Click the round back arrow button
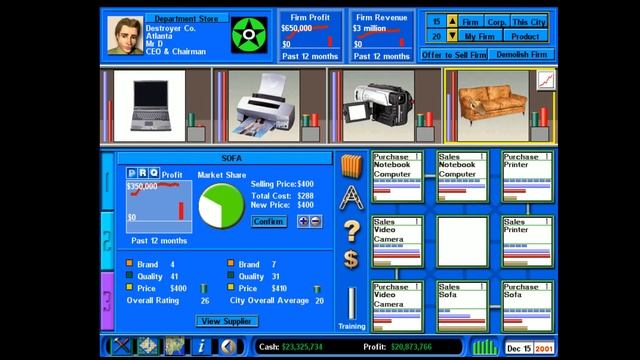Screen dimensions: 640x360 pyautogui.click(x=228, y=347)
